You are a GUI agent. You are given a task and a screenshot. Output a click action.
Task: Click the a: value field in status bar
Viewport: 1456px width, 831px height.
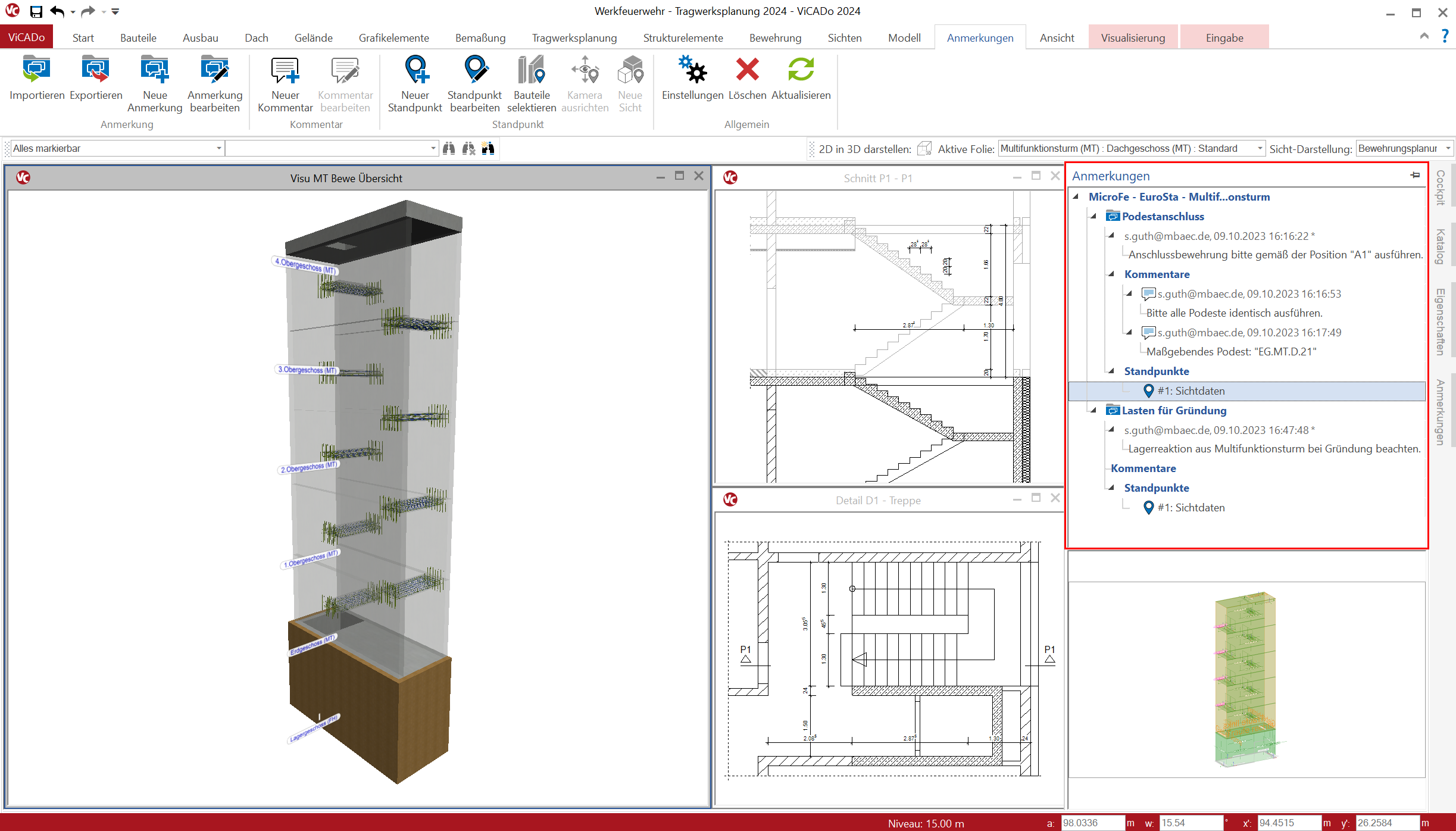point(1092,823)
